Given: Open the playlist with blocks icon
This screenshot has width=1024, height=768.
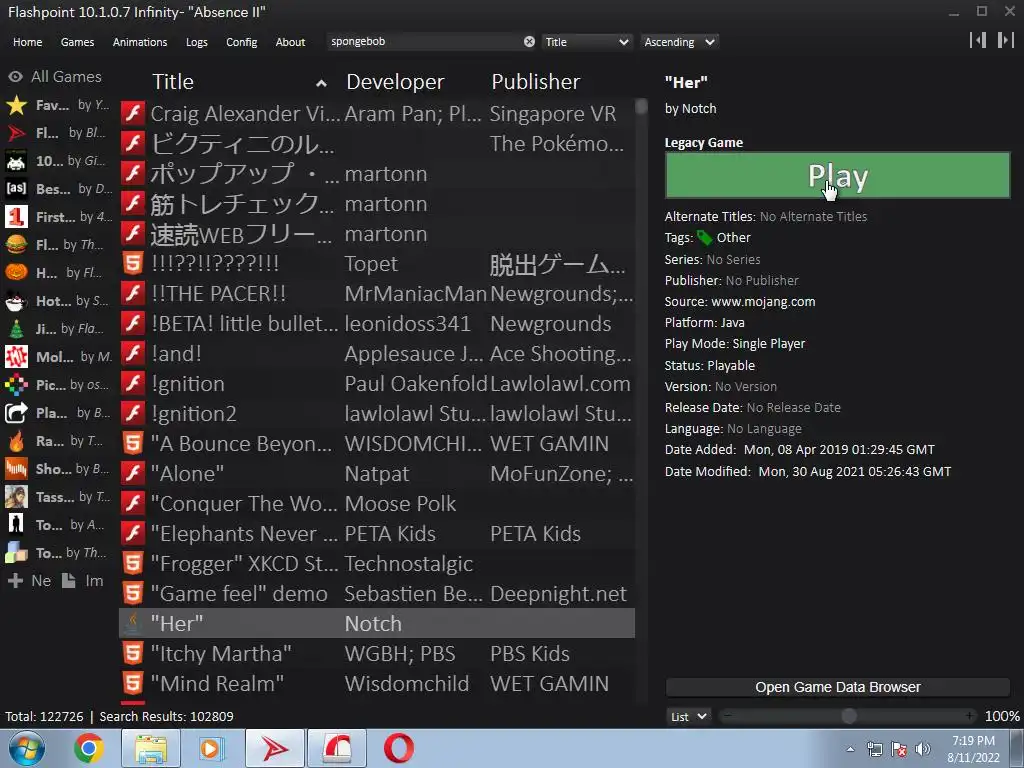Looking at the screenshot, I should [x=16, y=552].
